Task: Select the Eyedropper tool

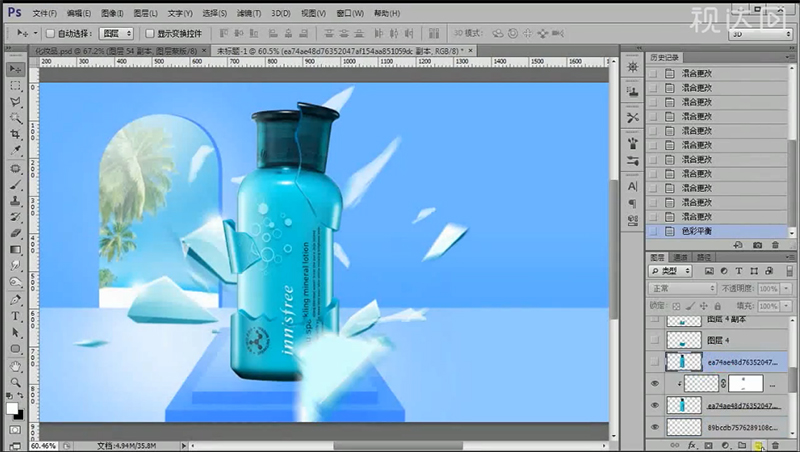Action: (x=15, y=151)
